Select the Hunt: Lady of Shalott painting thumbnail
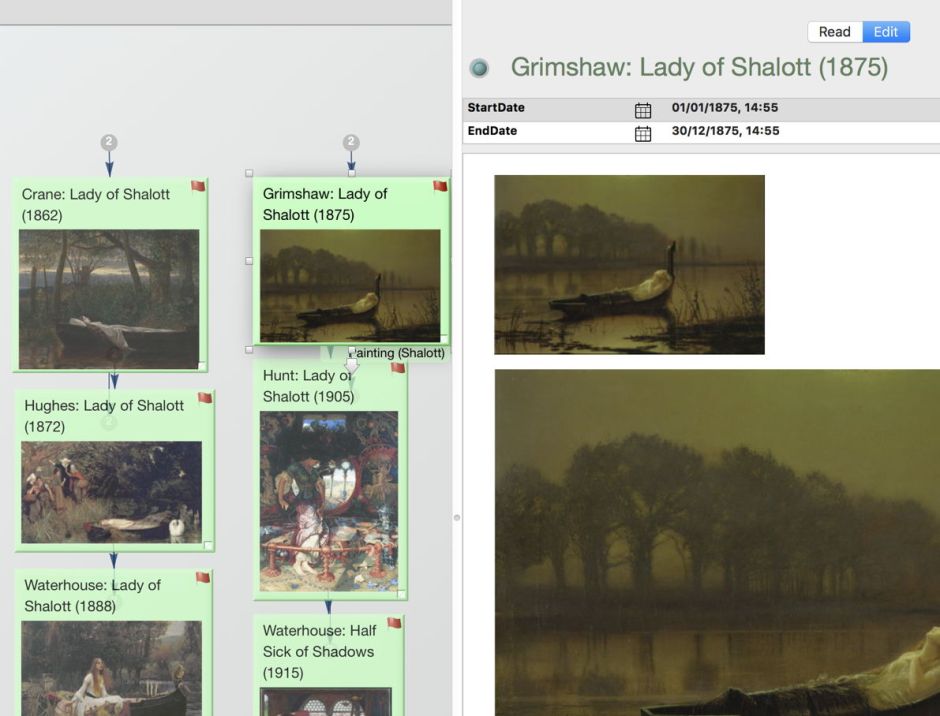This screenshot has height=716, width=940. [x=329, y=500]
